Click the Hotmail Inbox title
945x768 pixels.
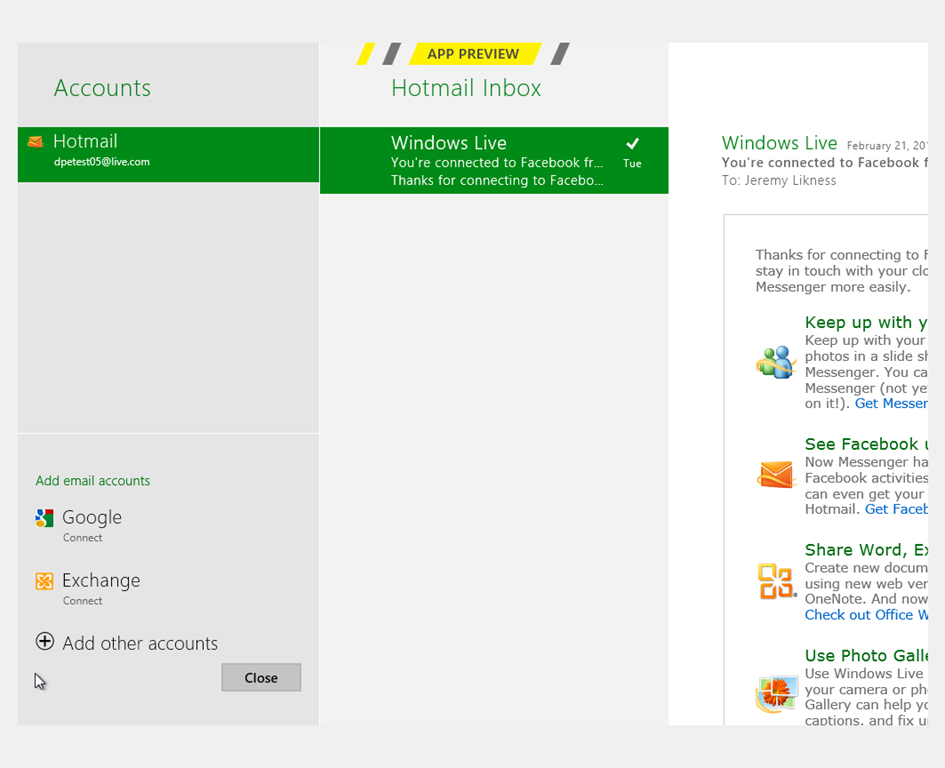point(466,88)
